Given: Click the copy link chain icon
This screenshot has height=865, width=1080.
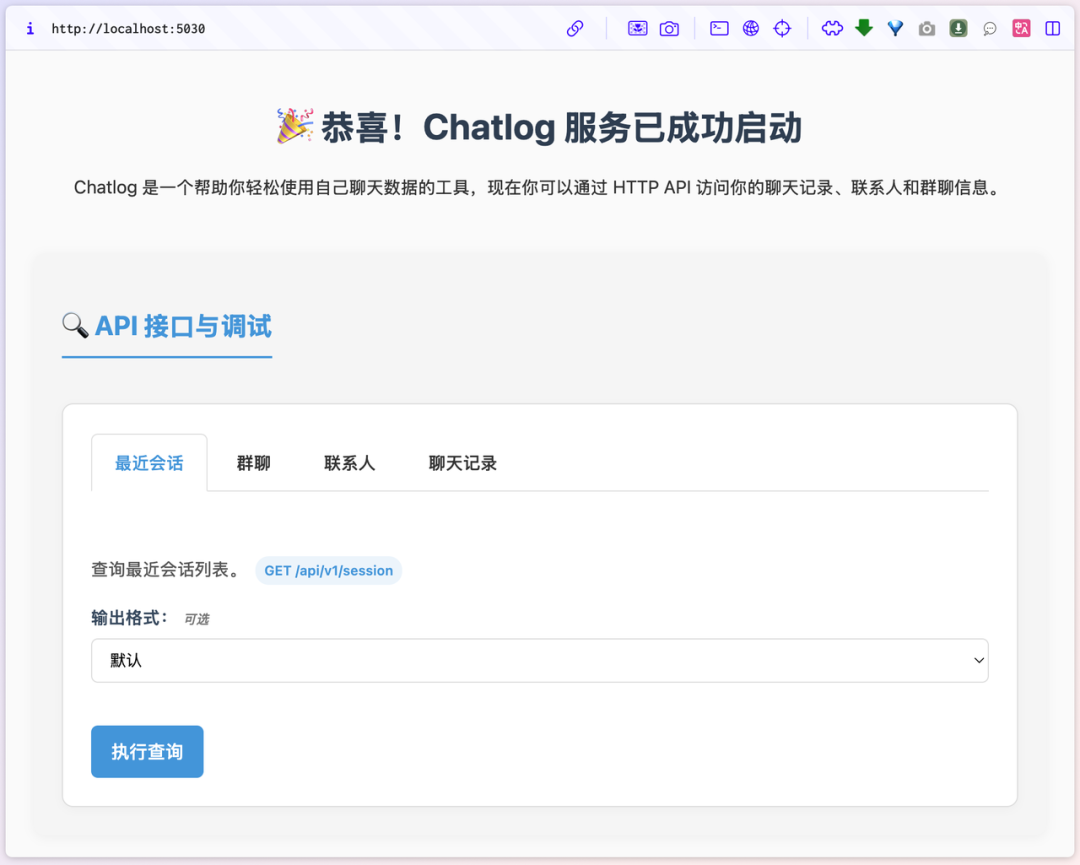Looking at the screenshot, I should [575, 28].
